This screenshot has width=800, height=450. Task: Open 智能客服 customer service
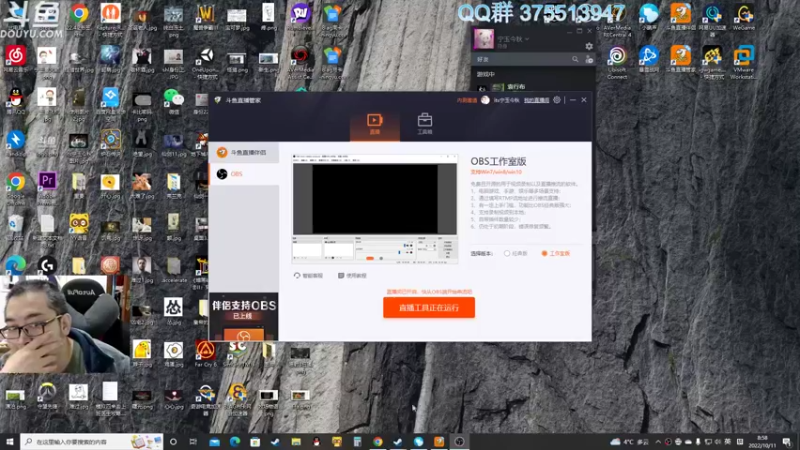point(308,276)
